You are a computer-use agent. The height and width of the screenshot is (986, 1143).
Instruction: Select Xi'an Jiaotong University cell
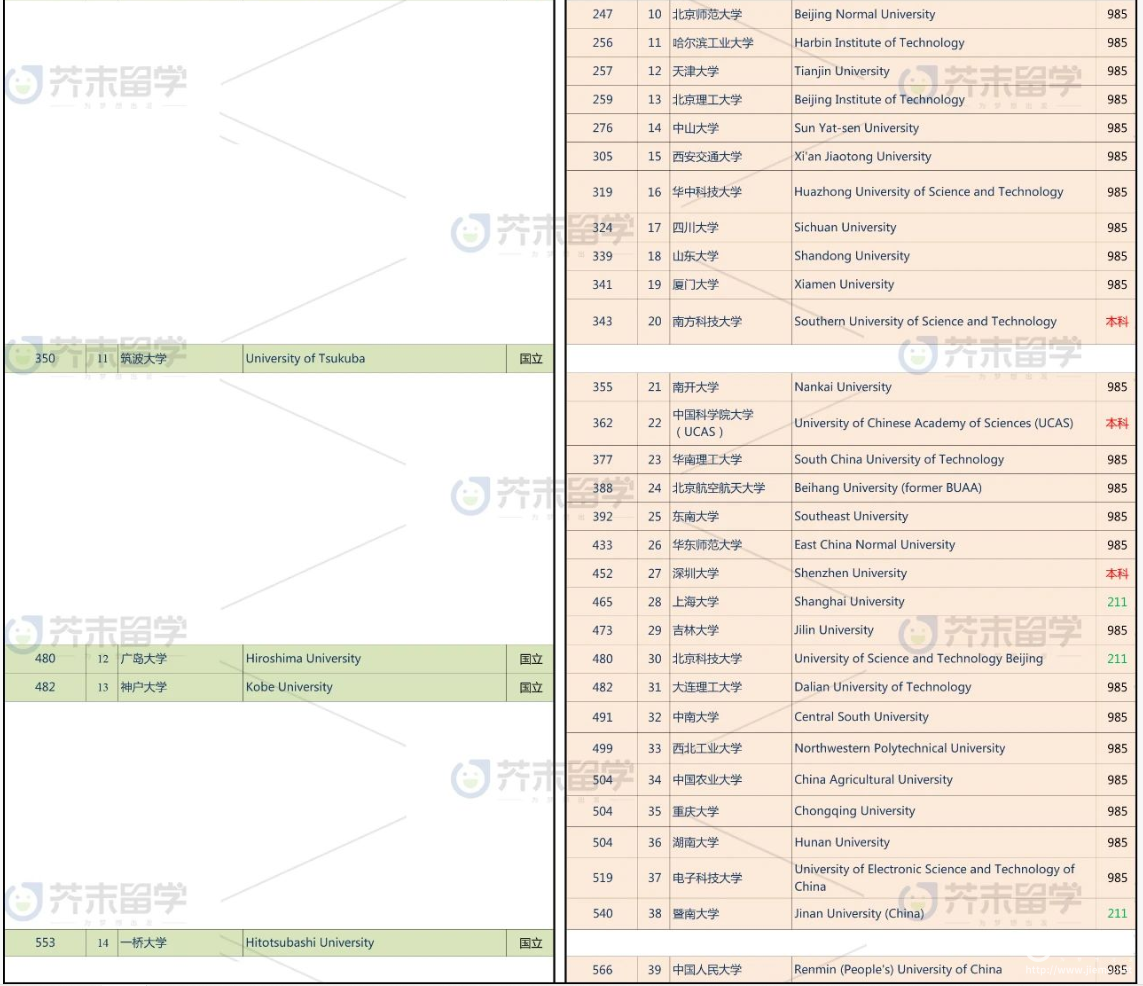(943, 157)
